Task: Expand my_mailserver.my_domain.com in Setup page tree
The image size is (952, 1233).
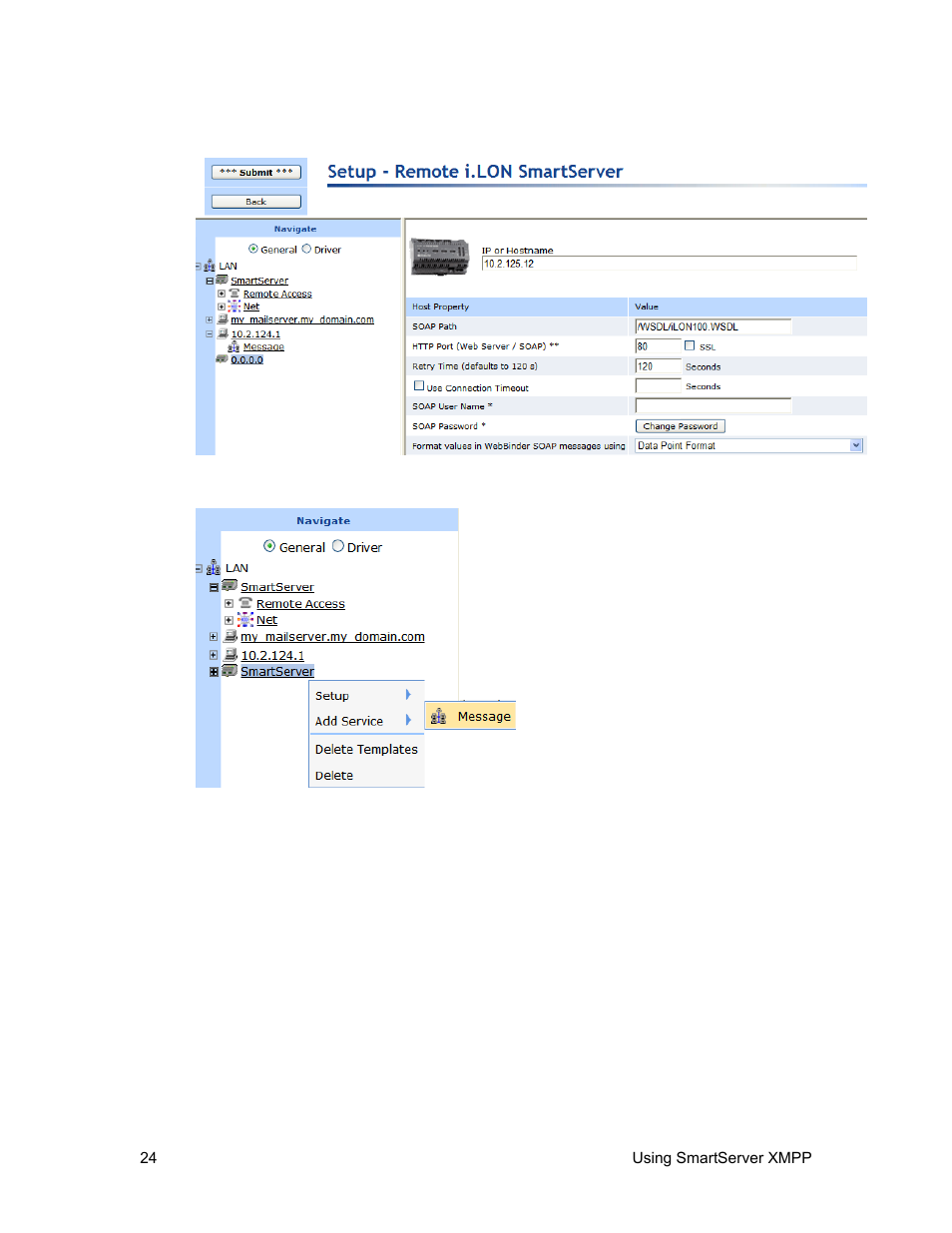Action: coord(210,320)
